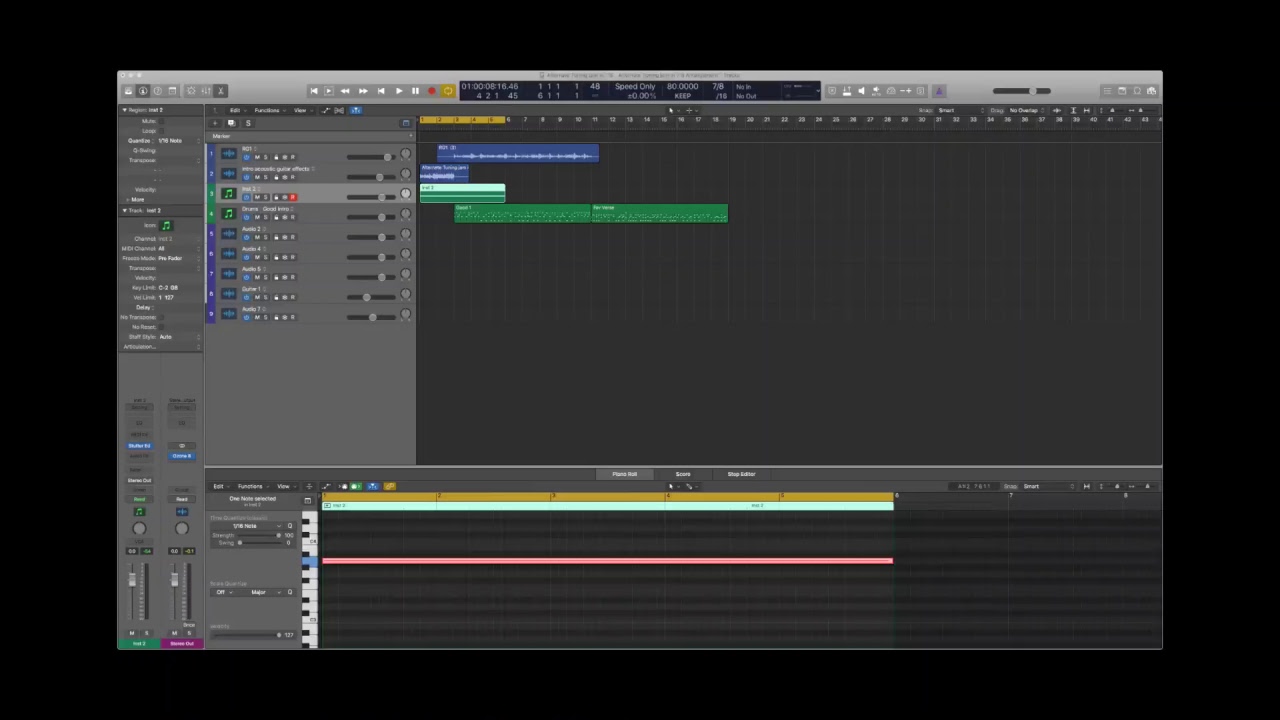The height and width of the screenshot is (720, 1280).
Task: Mute the Stereo Out channel strip
Action: 174,633
